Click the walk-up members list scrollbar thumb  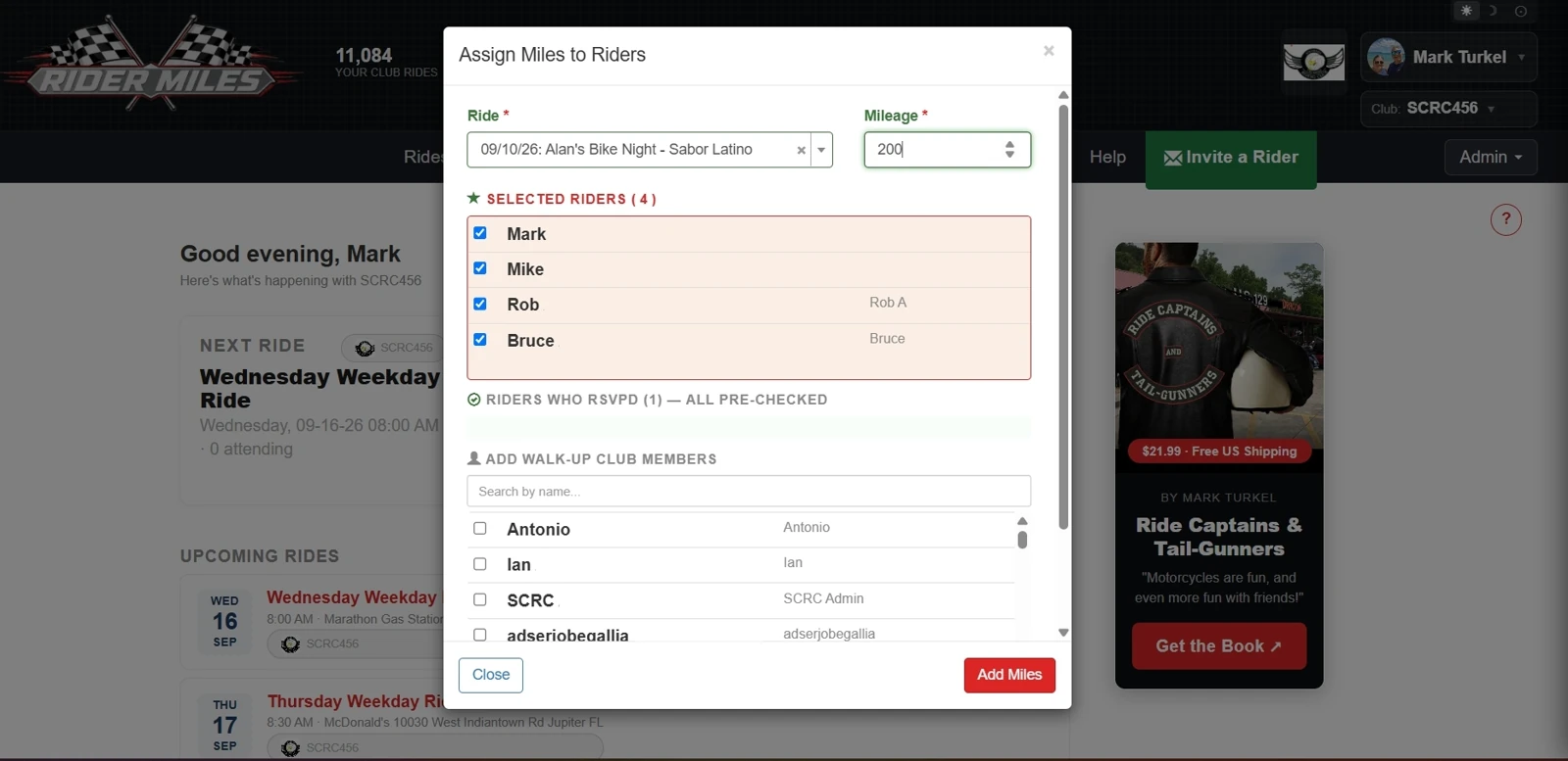coord(1022,540)
